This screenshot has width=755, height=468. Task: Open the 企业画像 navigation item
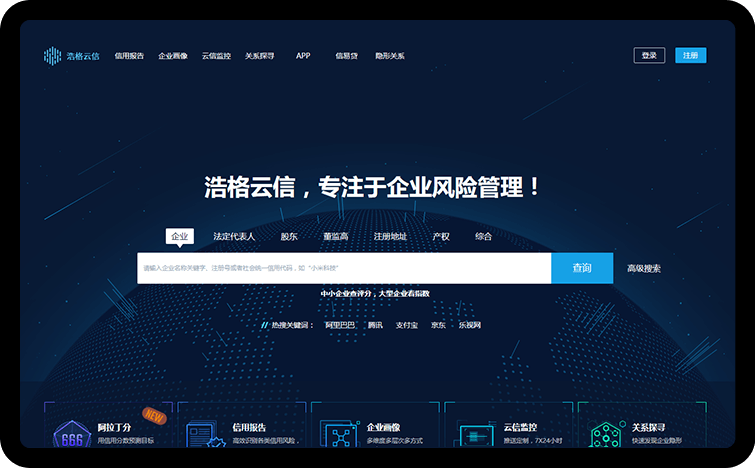coord(173,56)
